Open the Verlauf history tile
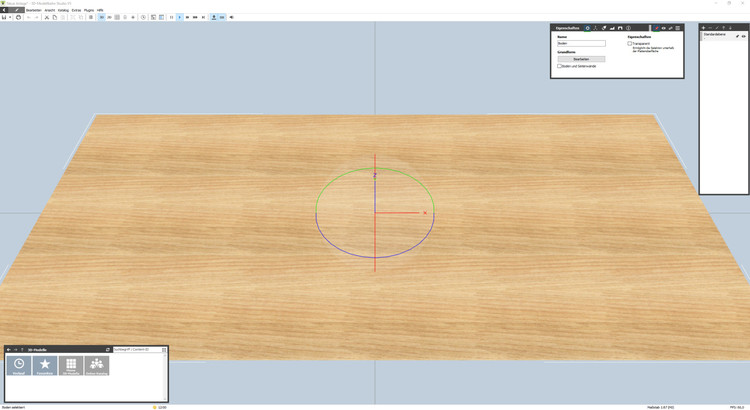 pyautogui.click(x=19, y=366)
